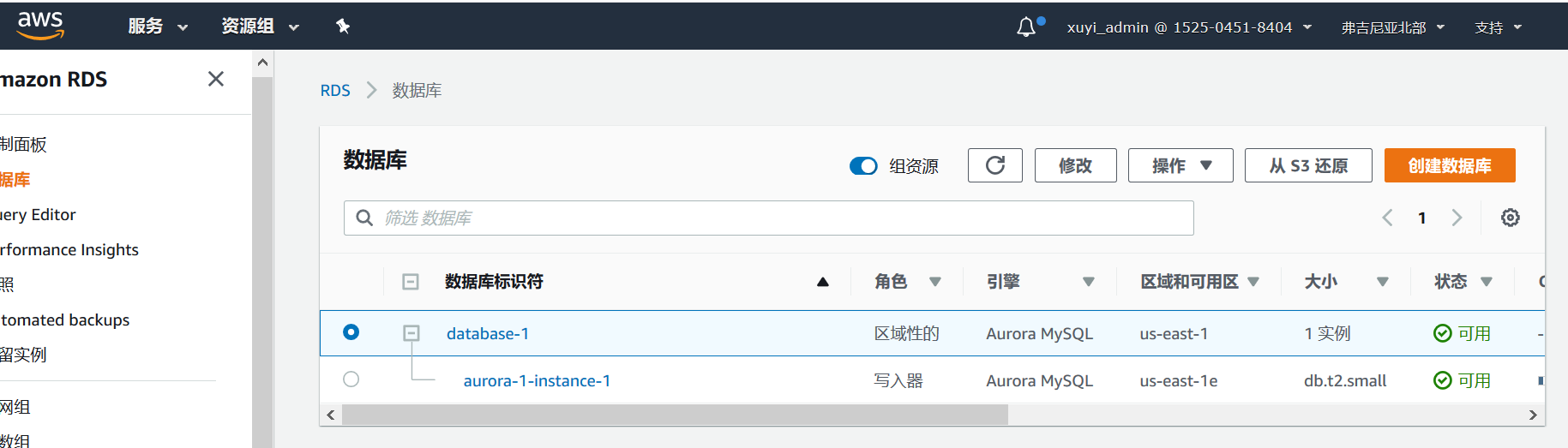Select the aurora-1-instance-1 radio button

tap(351, 379)
